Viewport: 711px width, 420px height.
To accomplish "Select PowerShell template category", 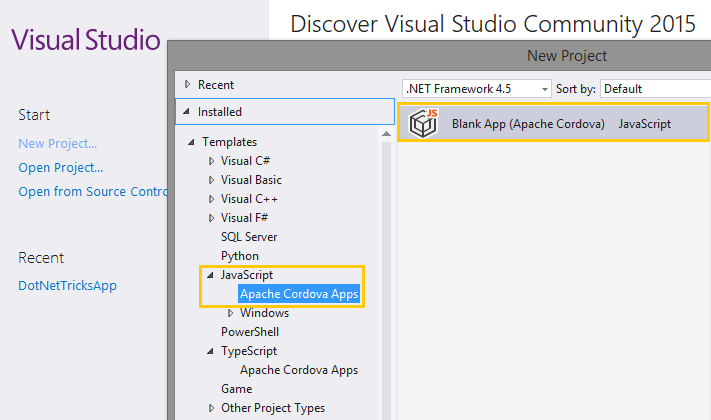I will 250,332.
